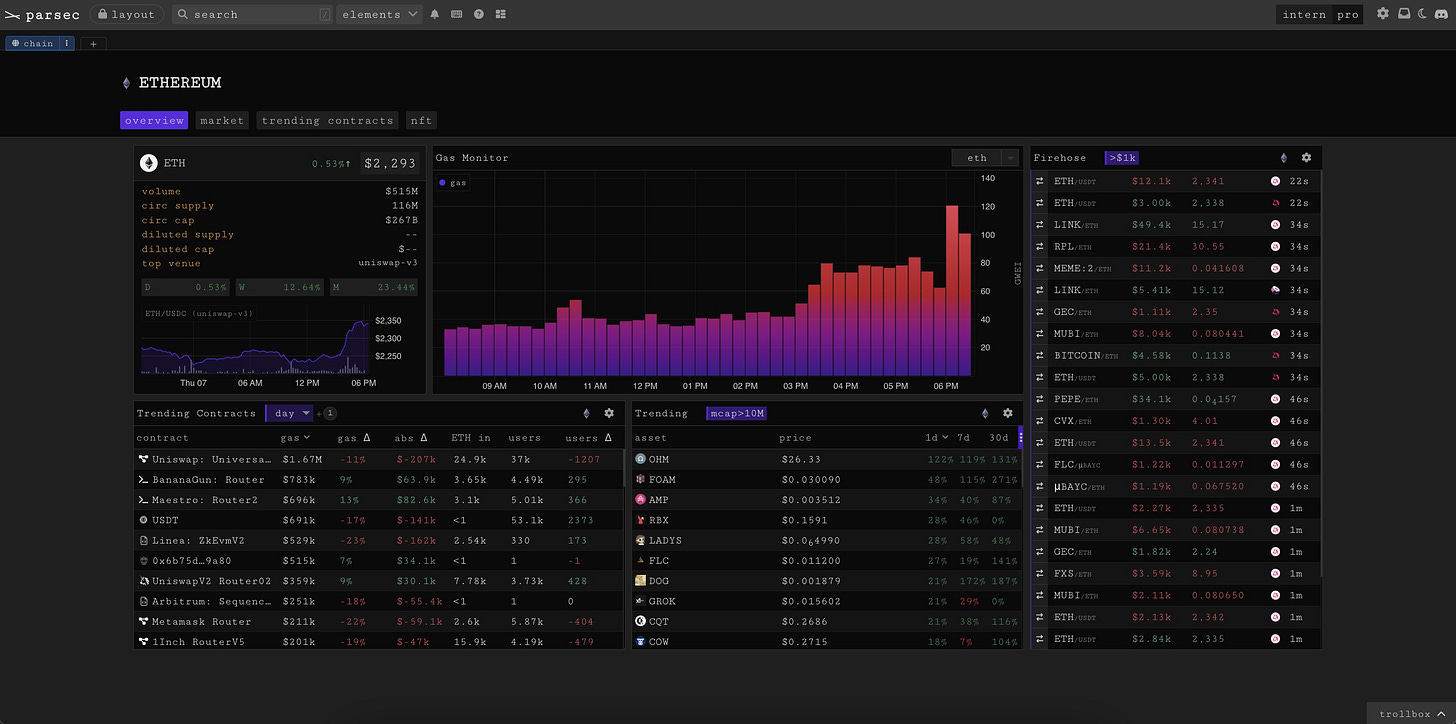Click COW token icon
This screenshot has height=724, width=1456.
[641, 641]
